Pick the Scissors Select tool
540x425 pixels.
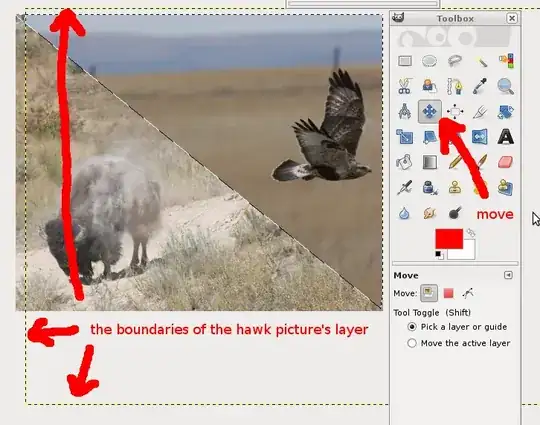coord(405,86)
